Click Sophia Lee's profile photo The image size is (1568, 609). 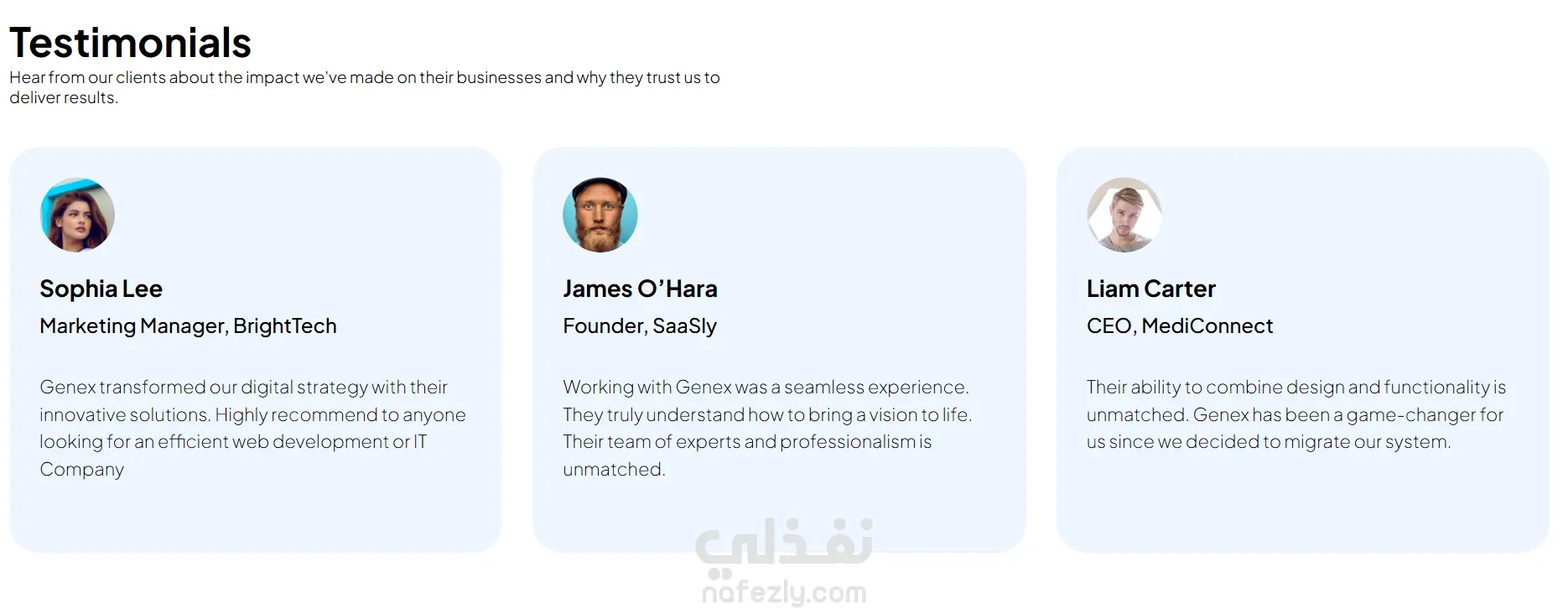click(77, 215)
